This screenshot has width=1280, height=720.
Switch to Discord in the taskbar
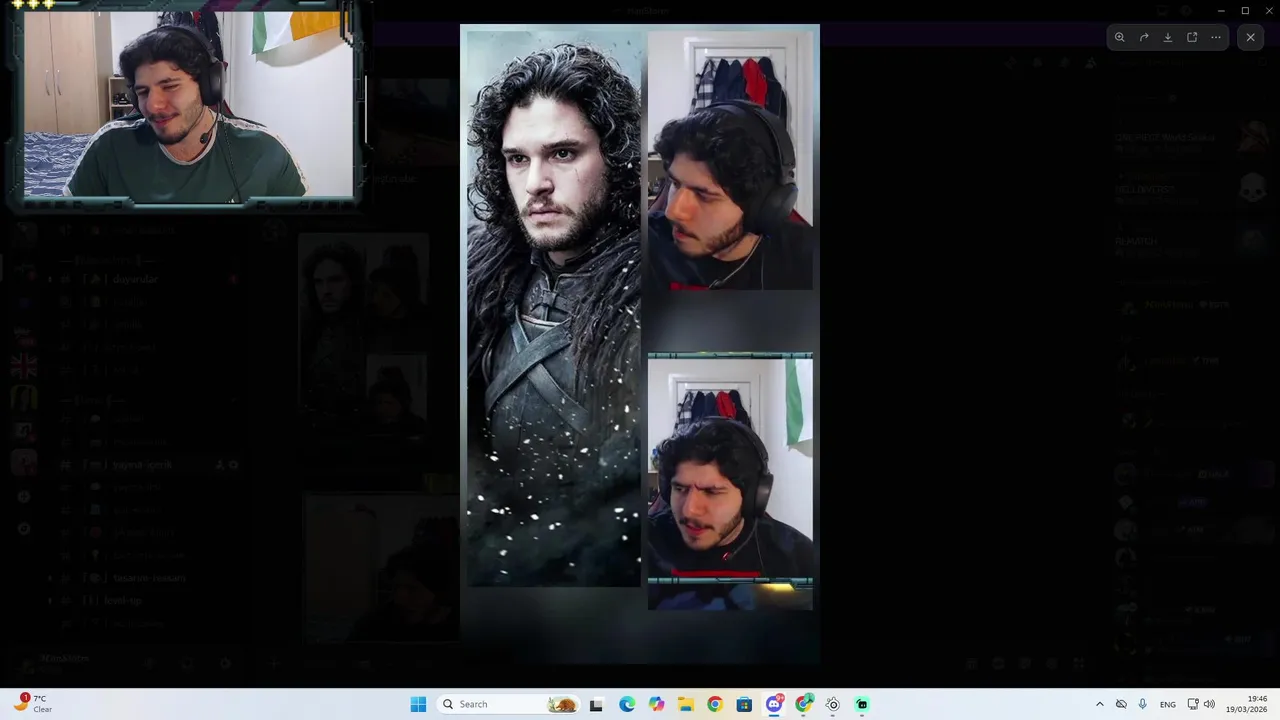(x=774, y=704)
